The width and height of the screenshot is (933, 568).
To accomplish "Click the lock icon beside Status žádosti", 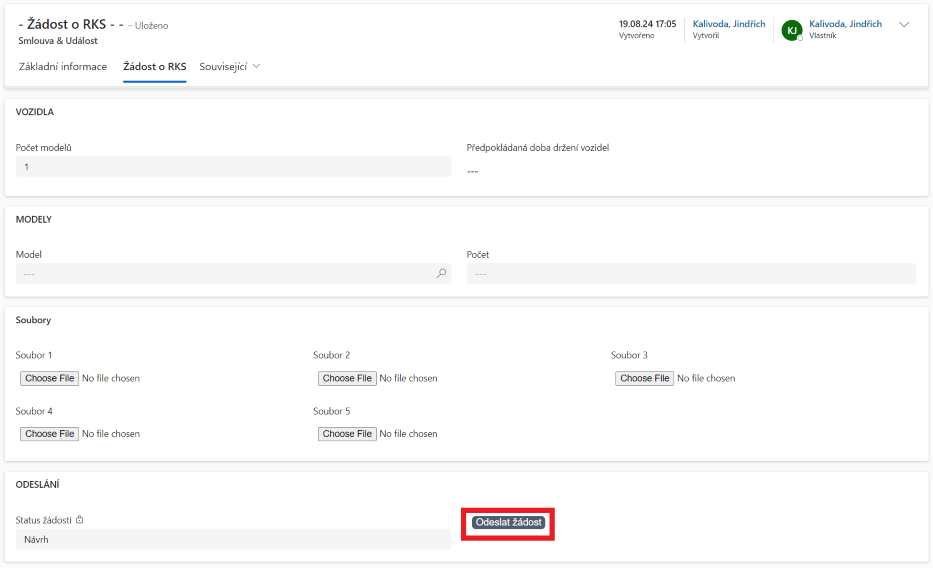I will (80, 520).
